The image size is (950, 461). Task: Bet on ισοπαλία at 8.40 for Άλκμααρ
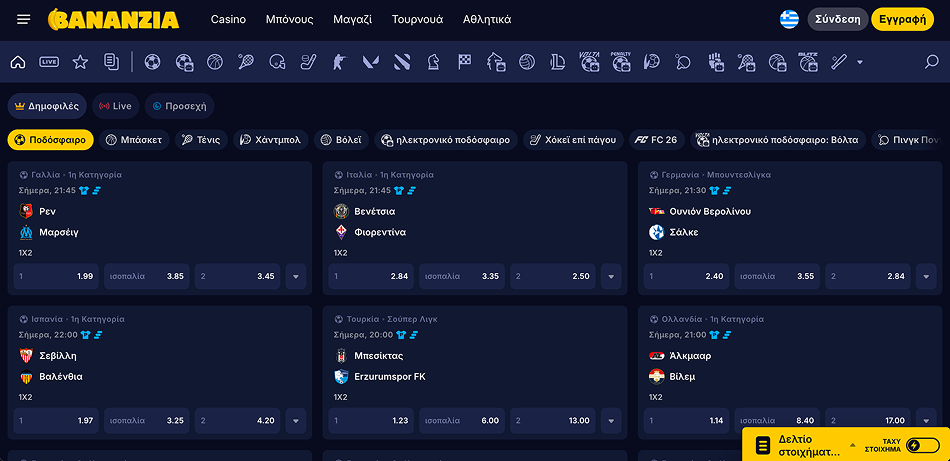777,420
